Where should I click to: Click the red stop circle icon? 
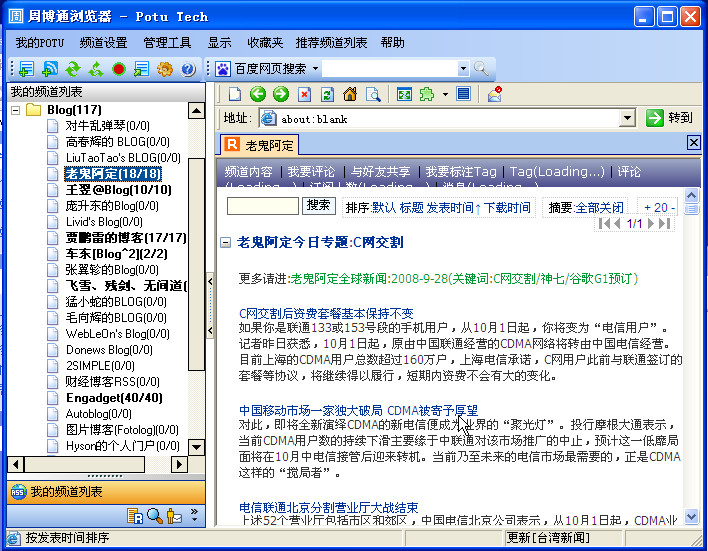(x=119, y=69)
